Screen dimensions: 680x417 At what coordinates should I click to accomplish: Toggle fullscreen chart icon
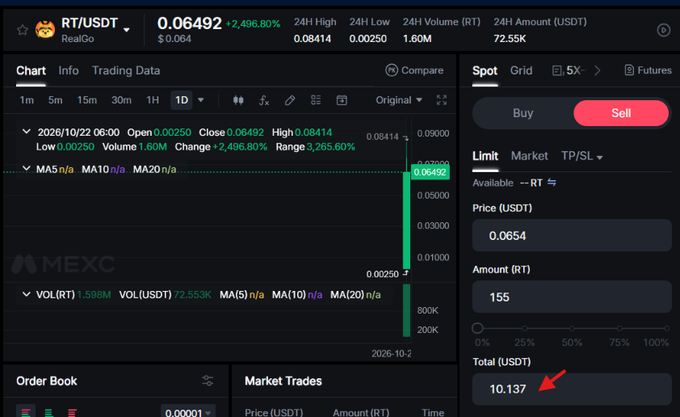(x=441, y=100)
